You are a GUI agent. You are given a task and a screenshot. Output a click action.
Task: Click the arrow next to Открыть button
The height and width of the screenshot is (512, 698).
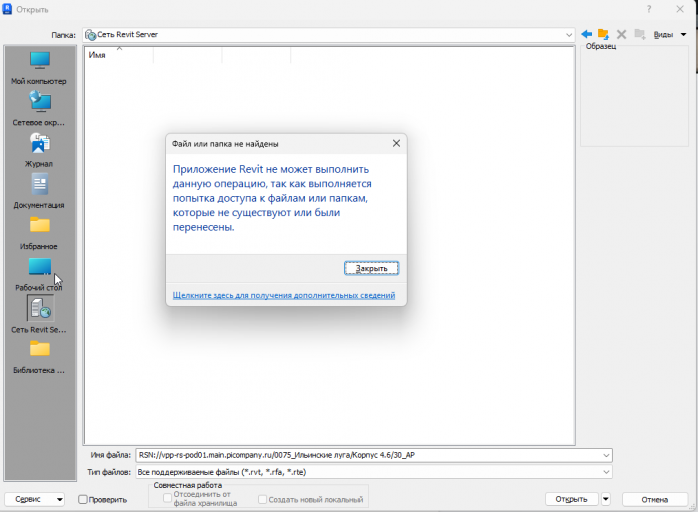point(605,500)
